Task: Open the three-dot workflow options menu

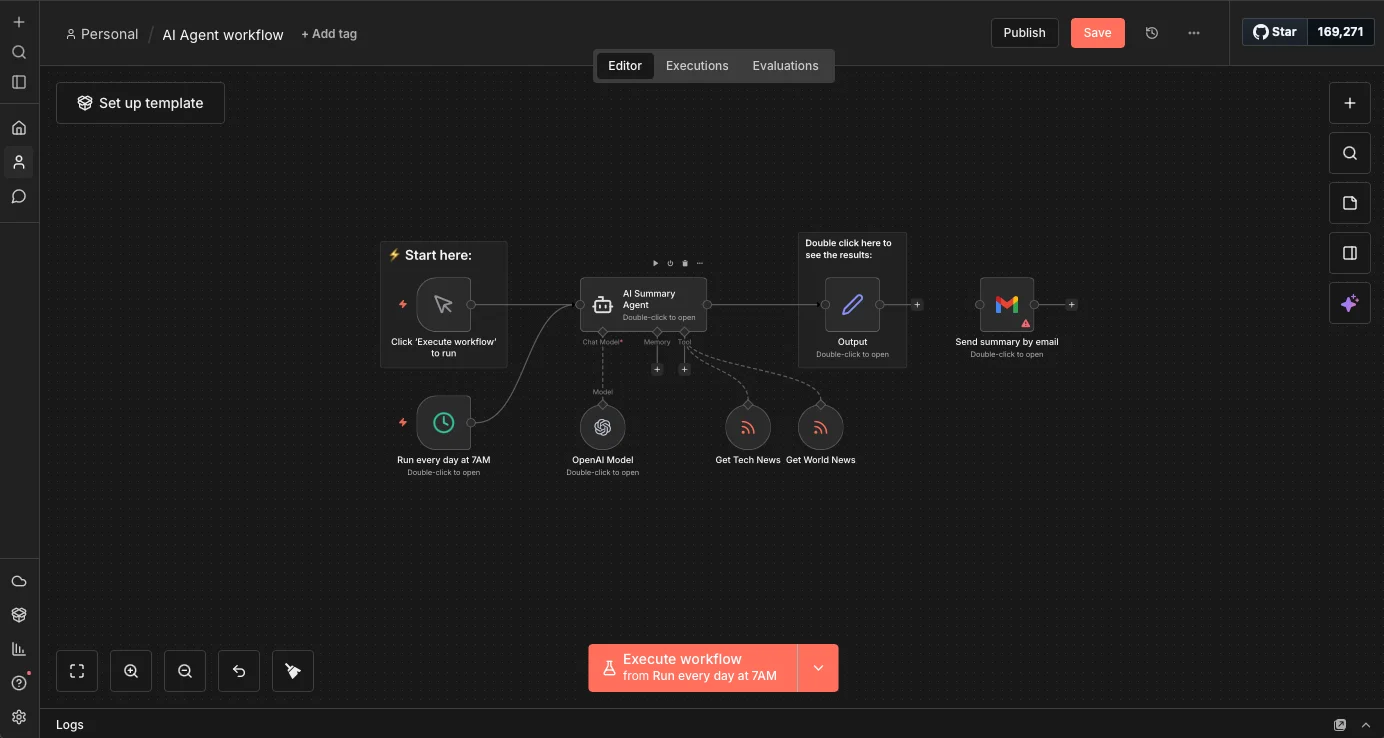Action: 1193,33
